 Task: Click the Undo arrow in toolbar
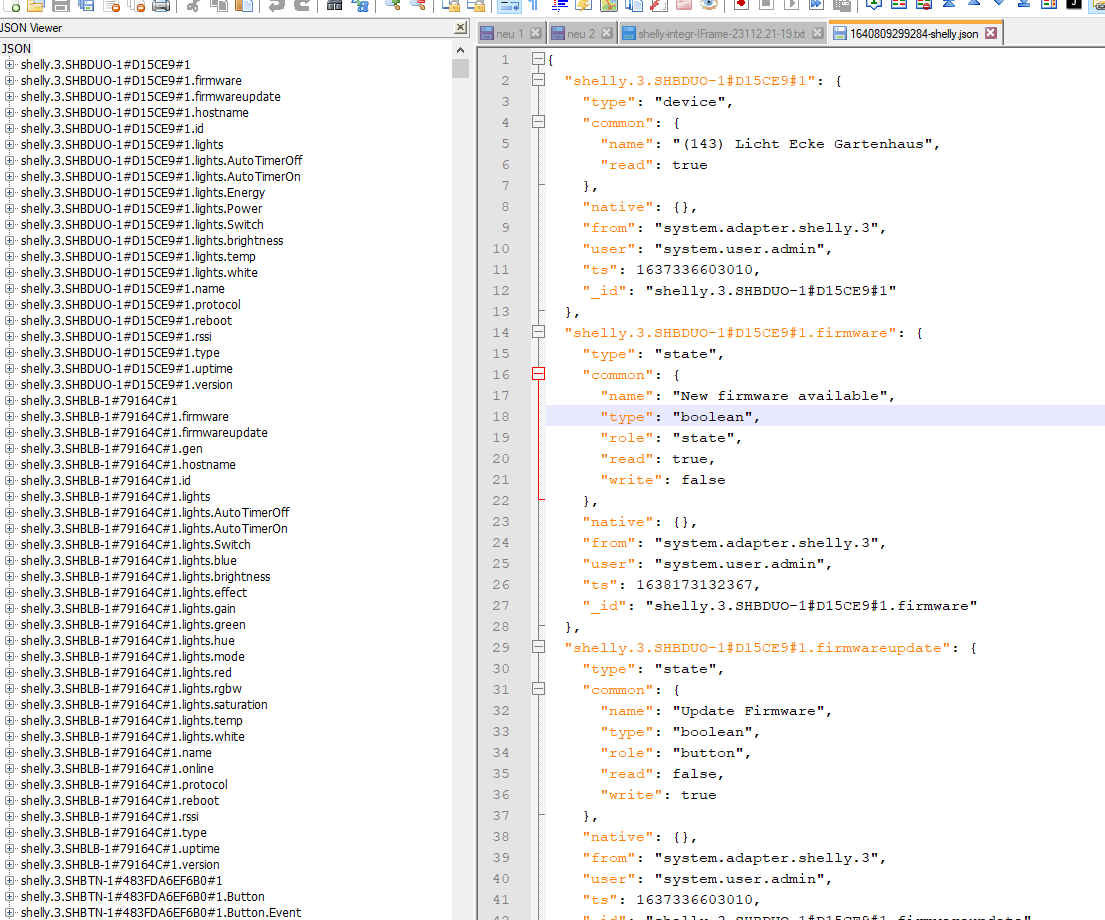pos(277,5)
